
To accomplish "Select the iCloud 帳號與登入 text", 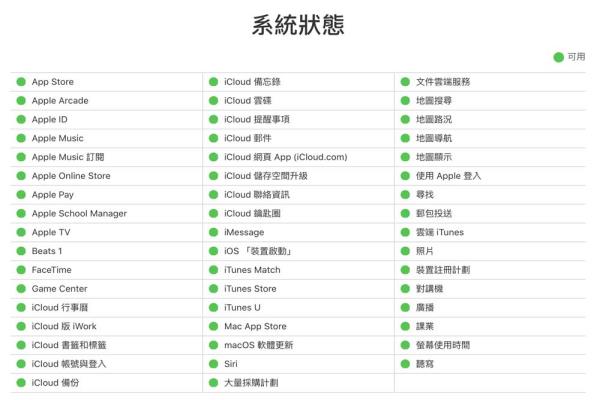I will point(68,364).
